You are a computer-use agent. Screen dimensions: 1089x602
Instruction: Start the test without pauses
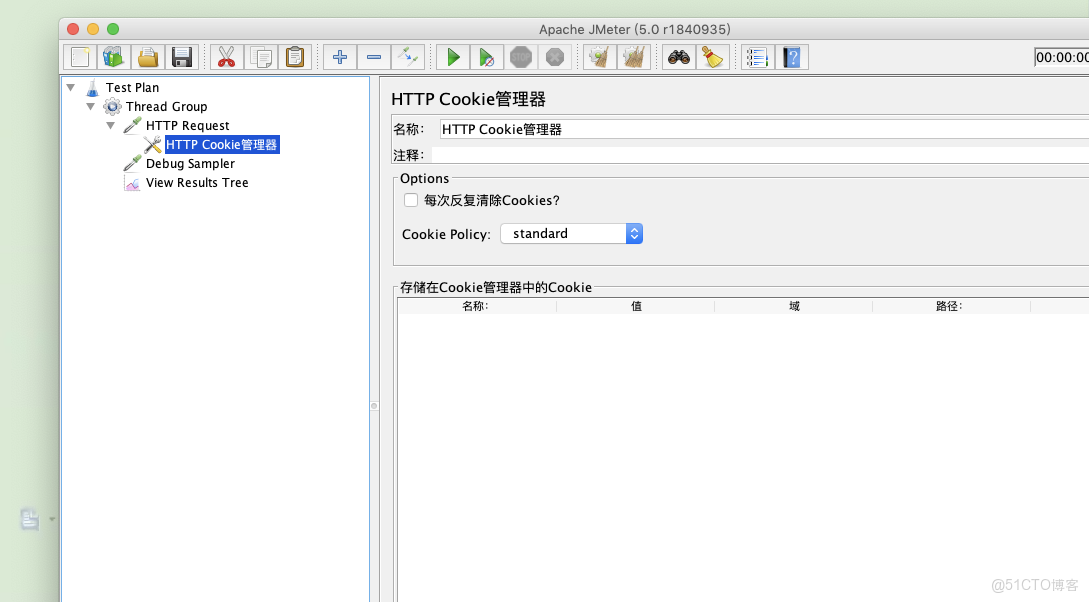click(x=487, y=57)
